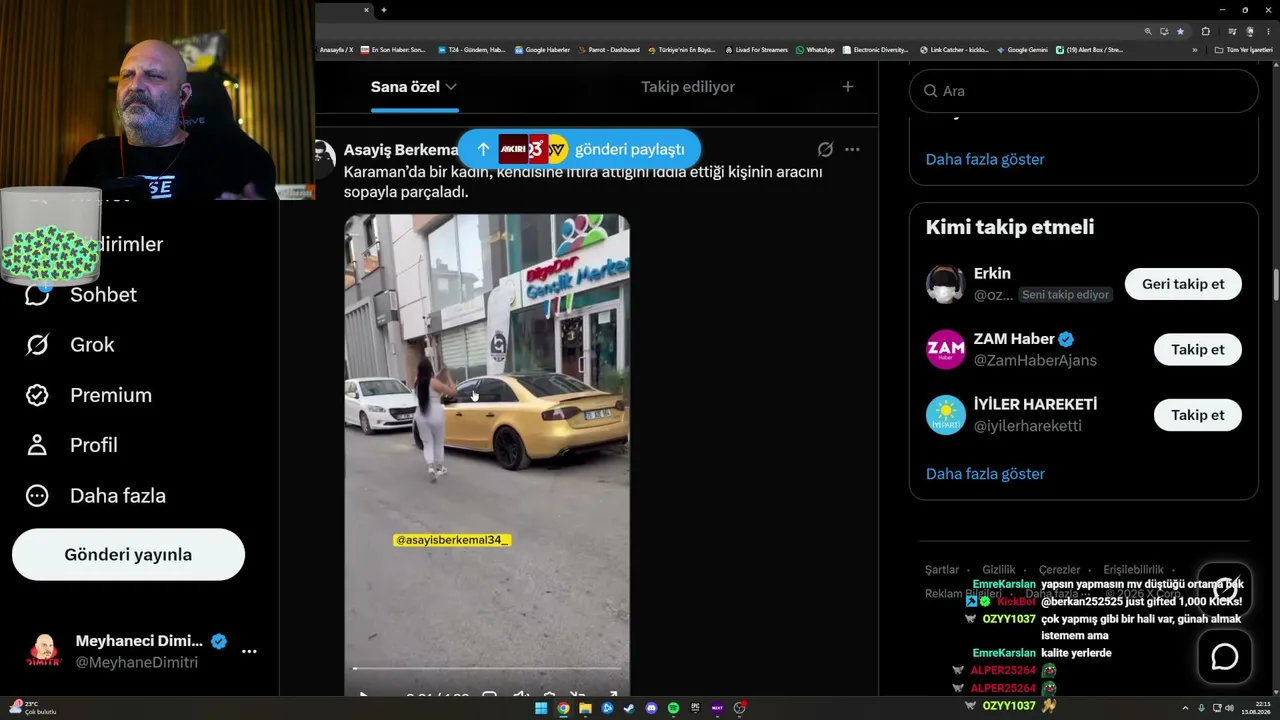Open the Gizlilik footer link
The image size is (1280, 720).
[x=999, y=570]
